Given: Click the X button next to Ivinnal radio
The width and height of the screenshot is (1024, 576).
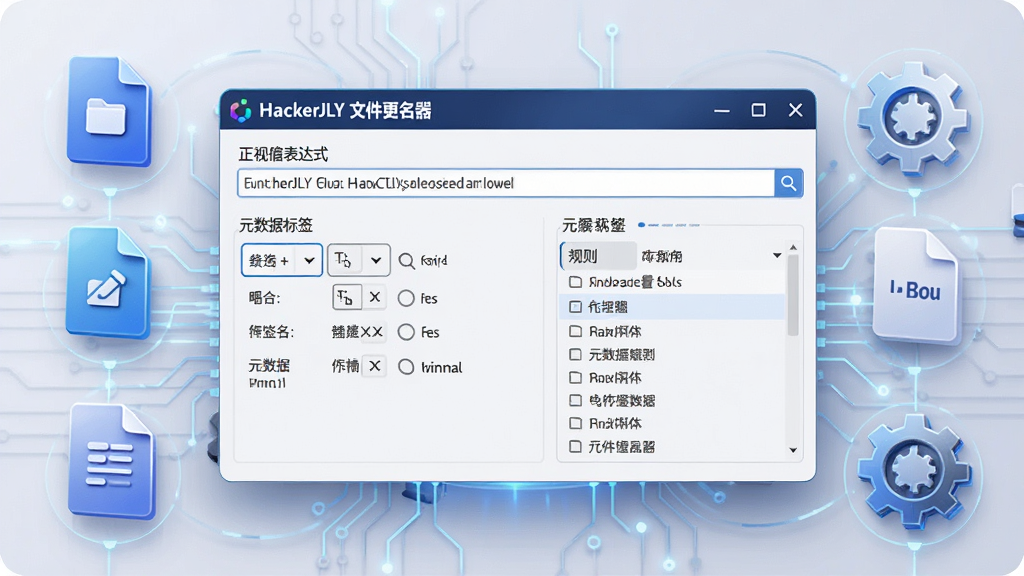Looking at the screenshot, I should click(x=374, y=366).
